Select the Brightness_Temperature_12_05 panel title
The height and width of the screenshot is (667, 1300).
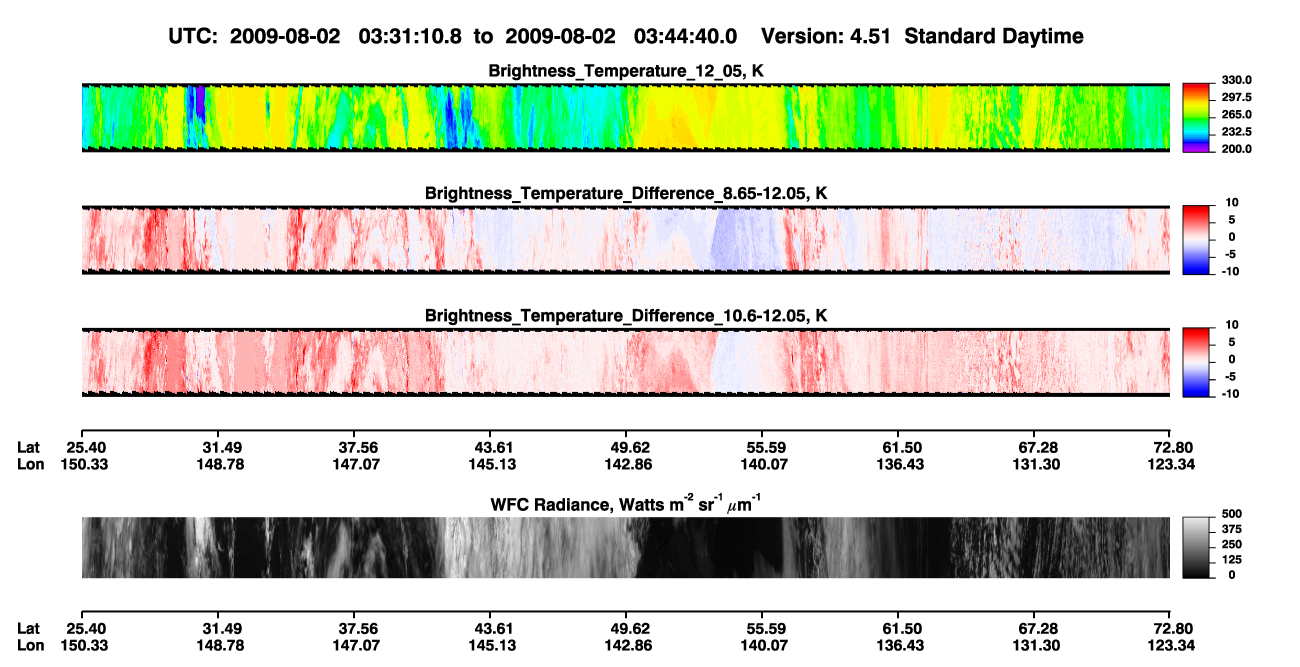point(626,71)
